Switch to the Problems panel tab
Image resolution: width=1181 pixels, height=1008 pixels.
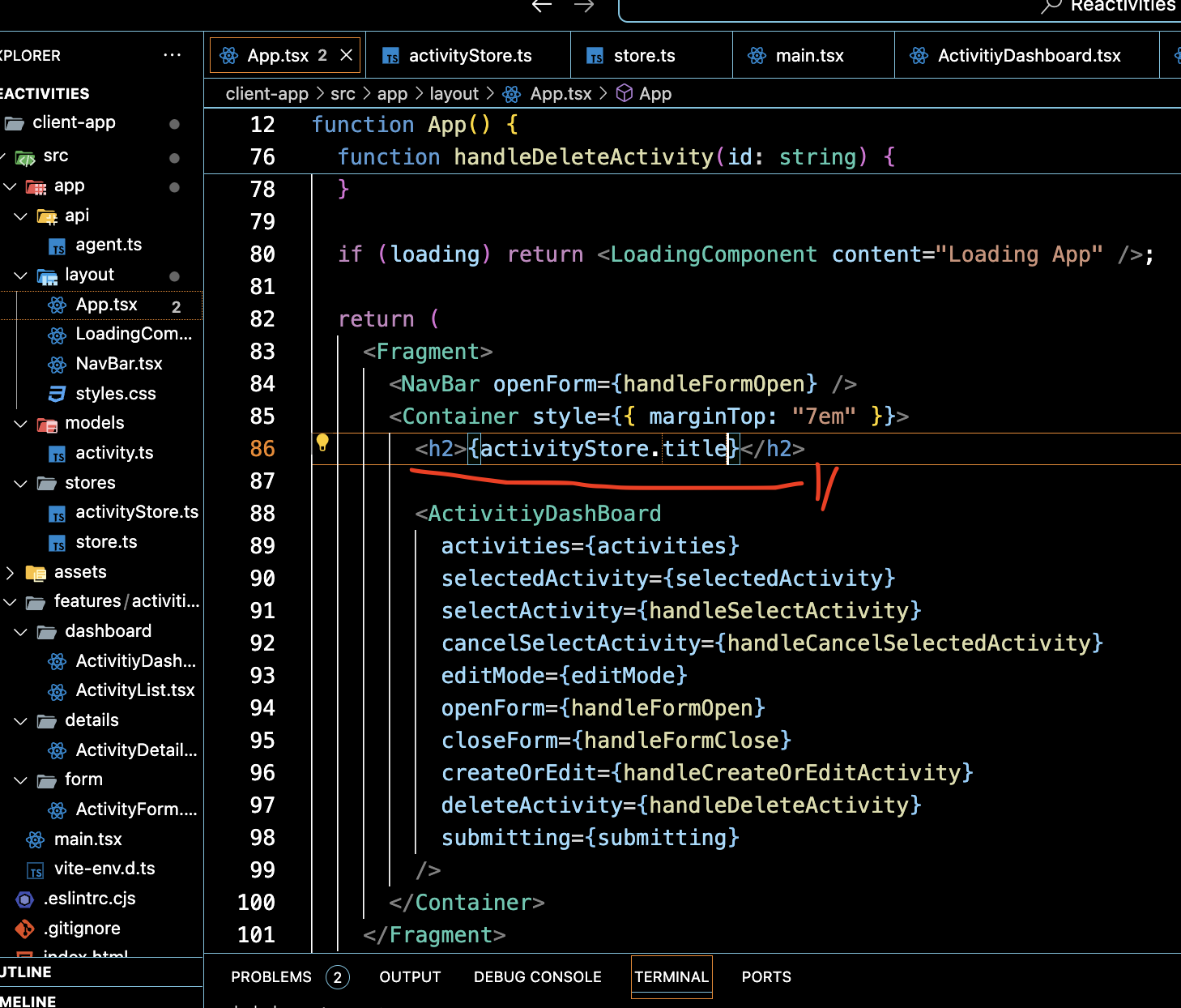click(x=290, y=977)
